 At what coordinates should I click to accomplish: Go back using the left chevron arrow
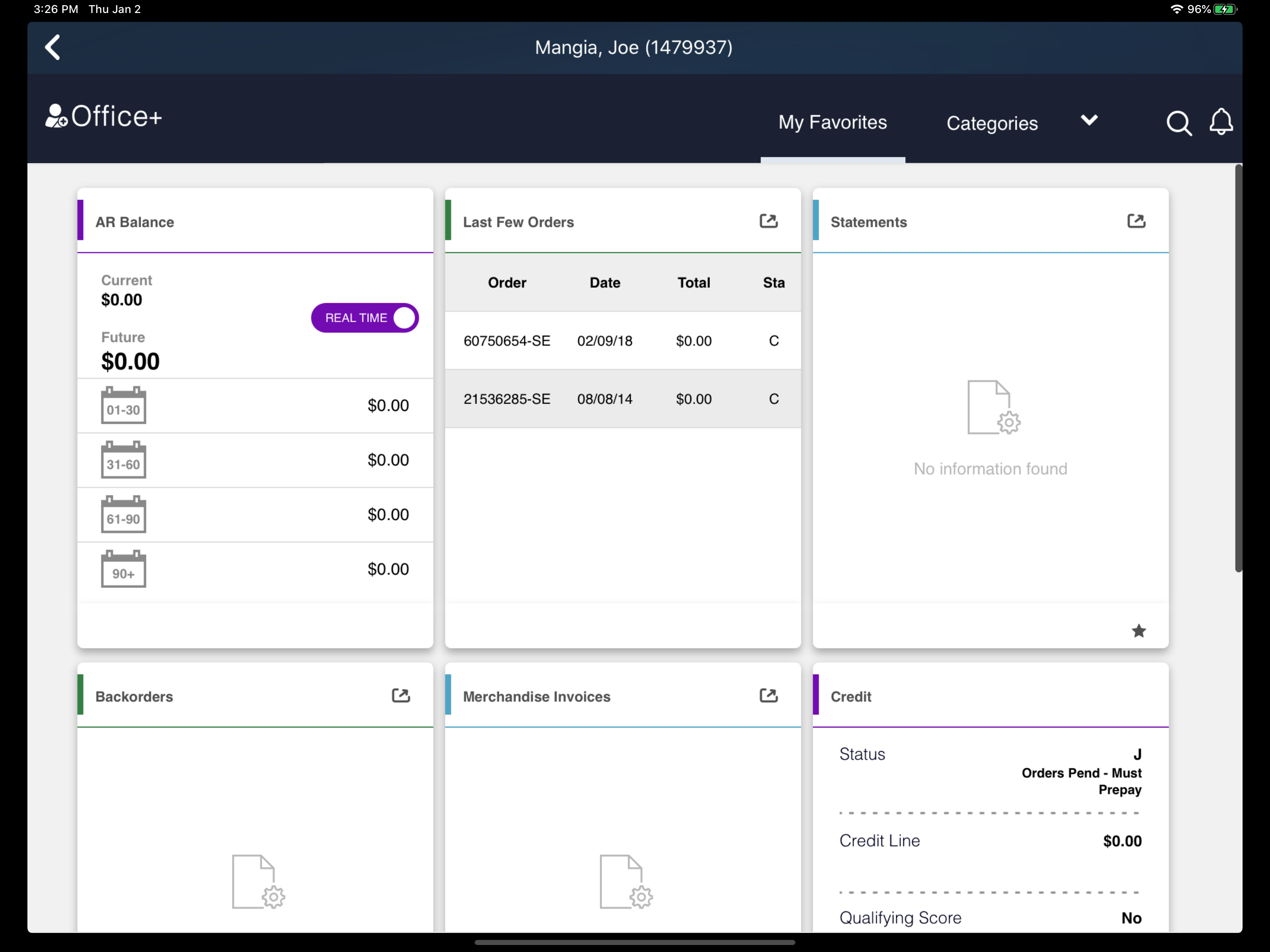53,47
